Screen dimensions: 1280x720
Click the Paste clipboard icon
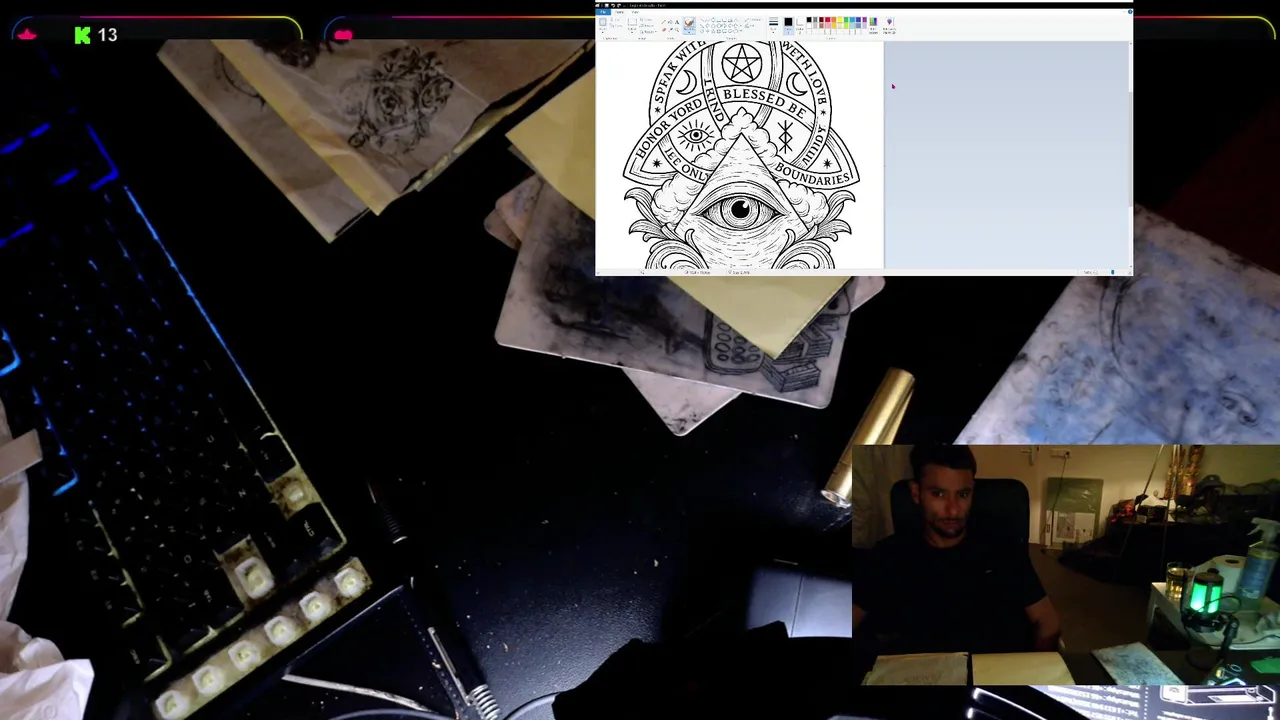(x=603, y=22)
